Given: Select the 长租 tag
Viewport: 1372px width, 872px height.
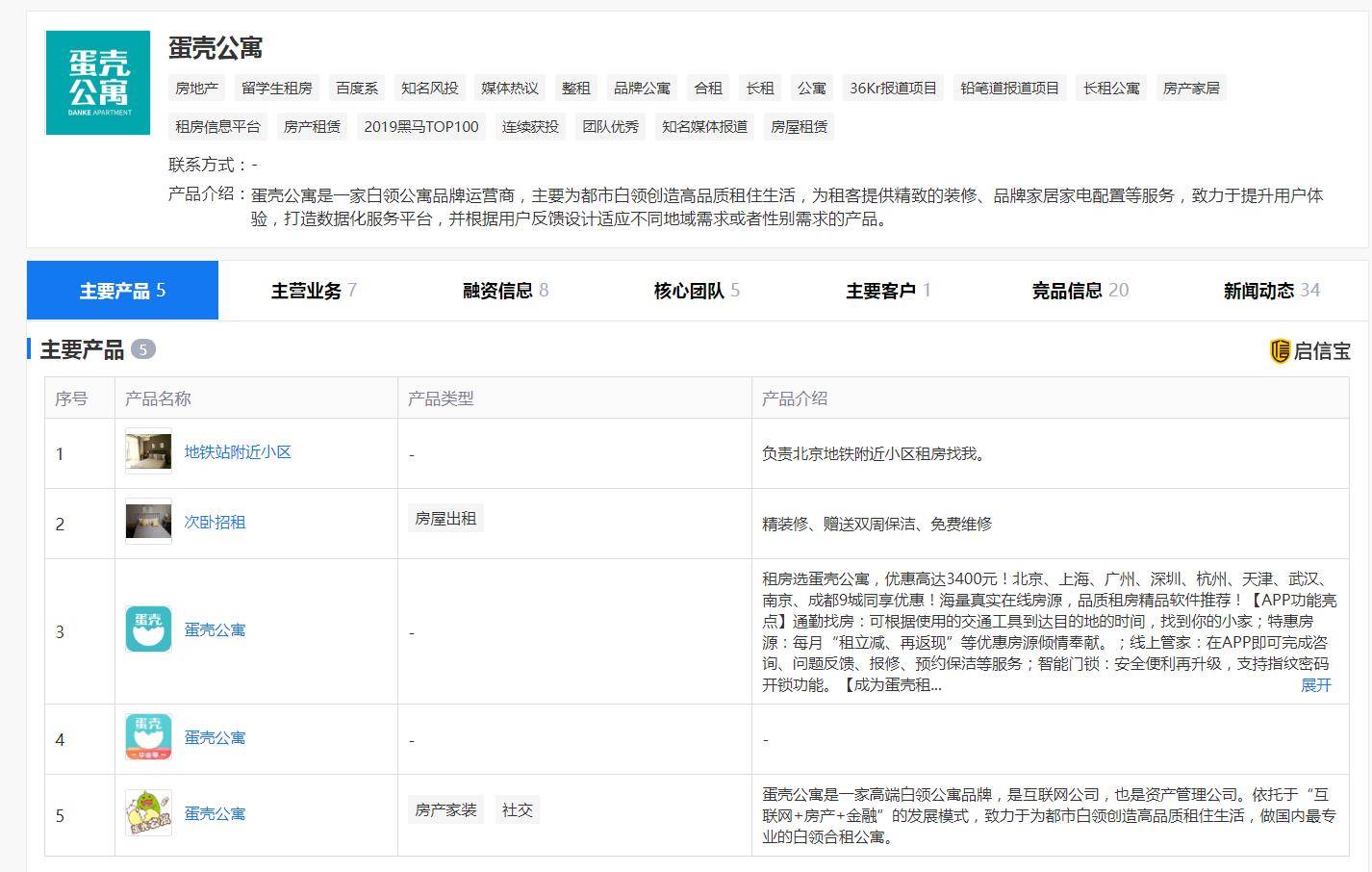Looking at the screenshot, I should (760, 88).
